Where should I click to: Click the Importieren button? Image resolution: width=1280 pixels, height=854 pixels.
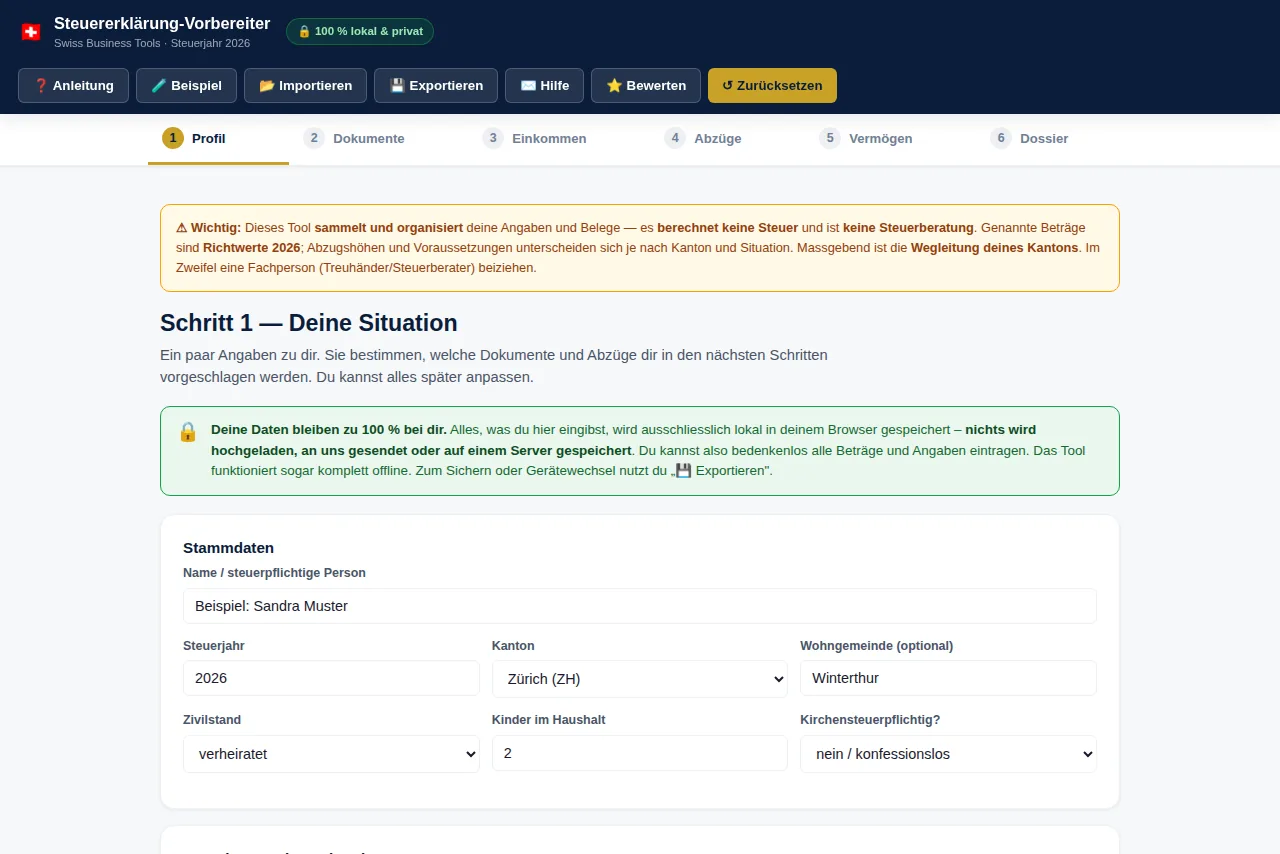[305, 85]
